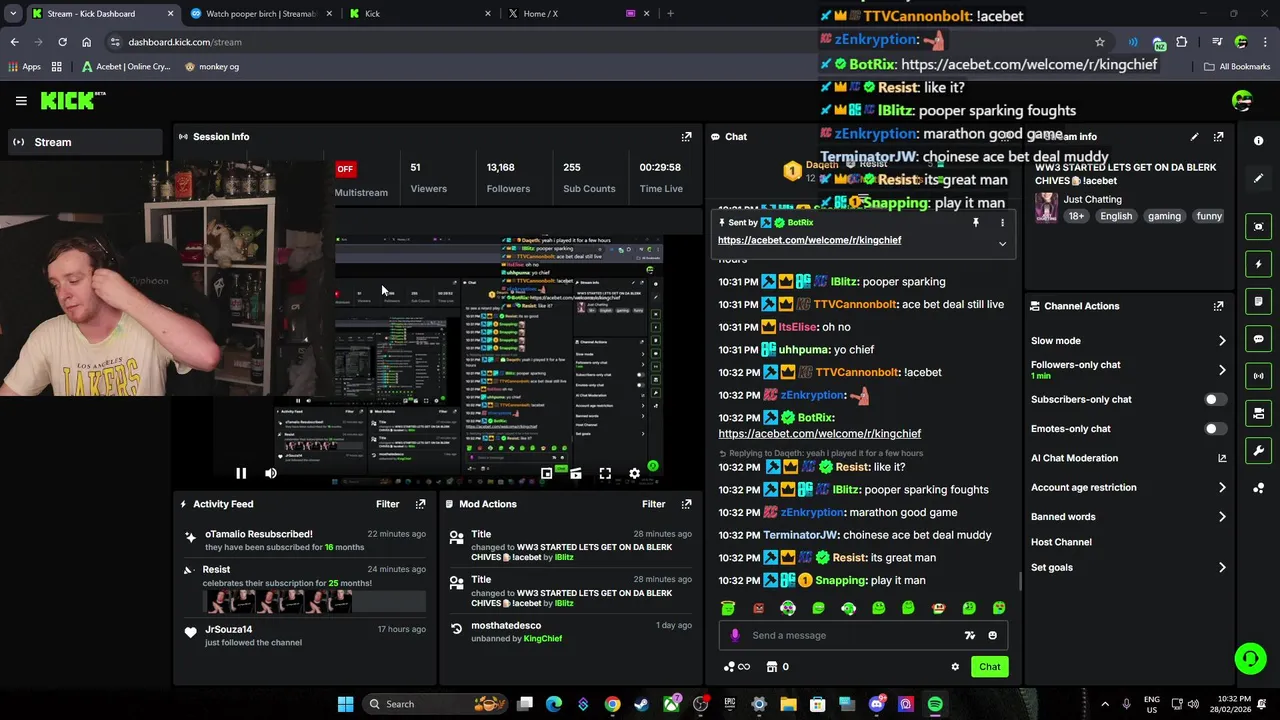Toggle Emotes-only chat
The image size is (1280, 720).
pyautogui.click(x=1215, y=429)
